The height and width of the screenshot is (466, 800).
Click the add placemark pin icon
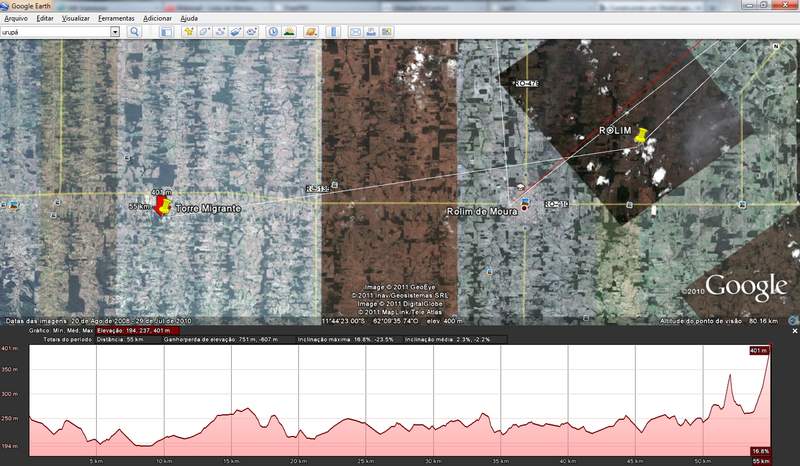pyautogui.click(x=189, y=32)
